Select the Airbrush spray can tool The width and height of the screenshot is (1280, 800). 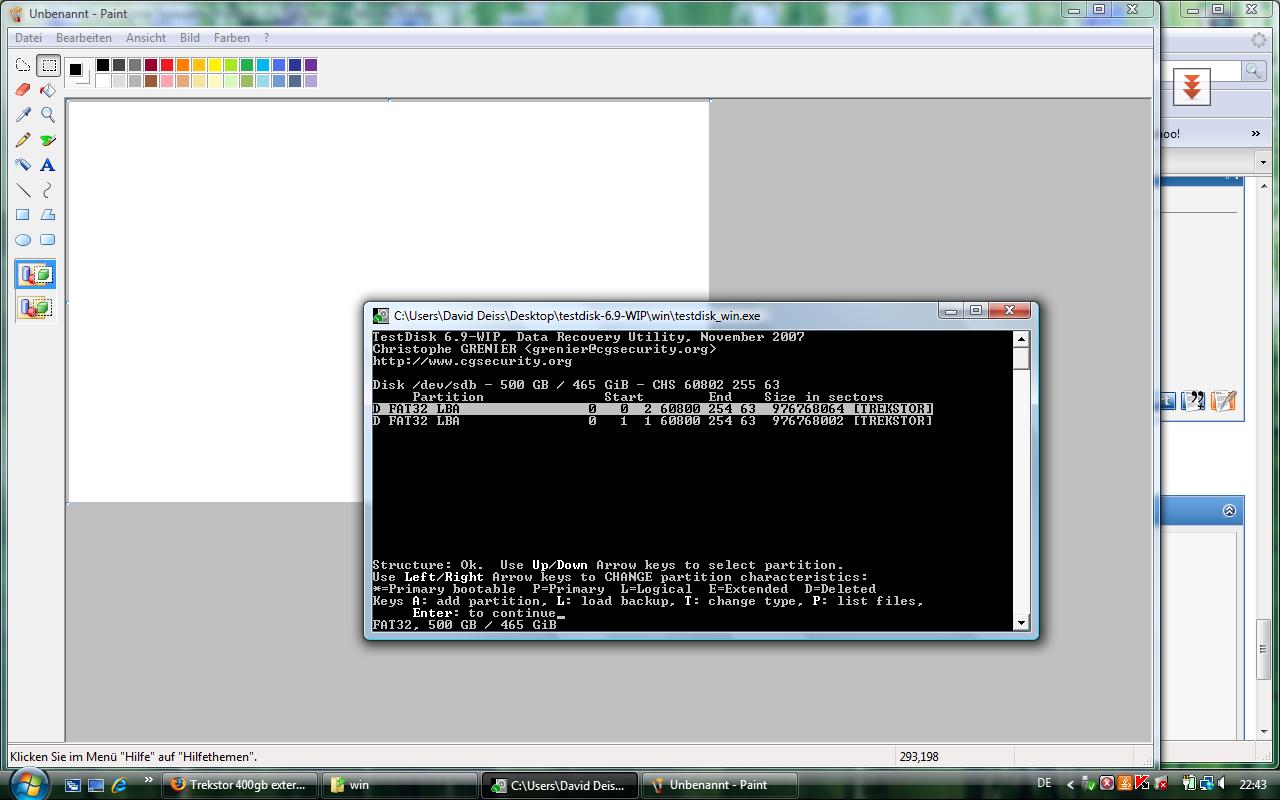23,165
